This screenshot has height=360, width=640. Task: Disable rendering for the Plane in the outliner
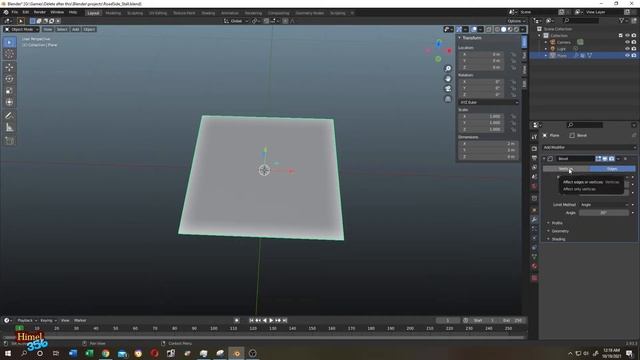pos(634,55)
